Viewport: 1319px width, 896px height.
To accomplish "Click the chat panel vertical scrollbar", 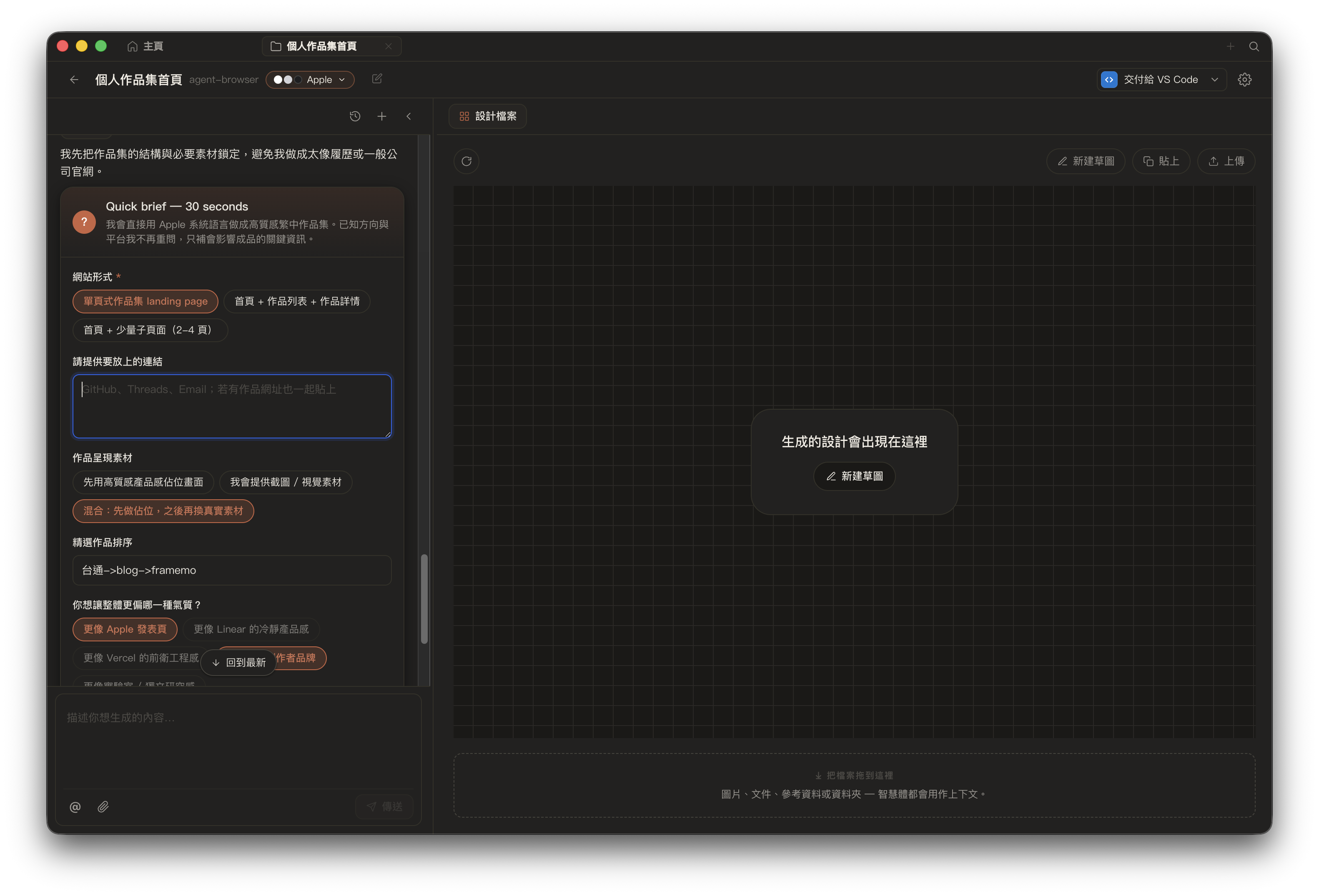I will click(x=424, y=599).
